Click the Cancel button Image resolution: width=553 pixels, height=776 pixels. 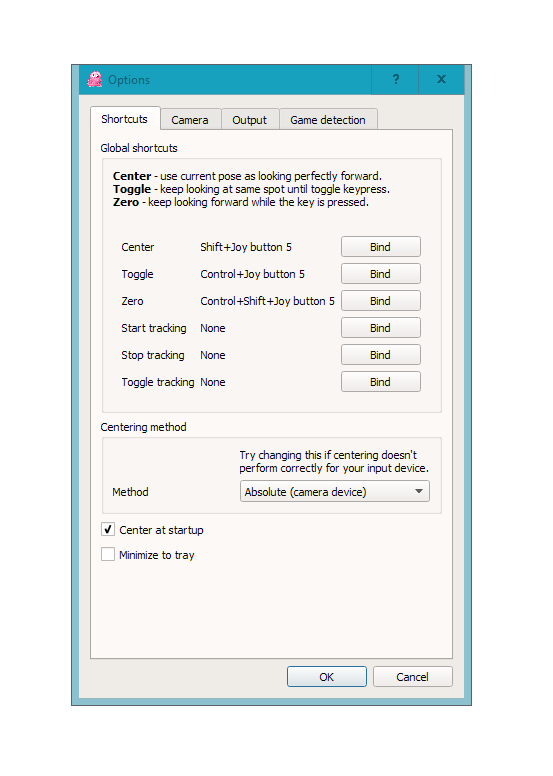tap(412, 677)
